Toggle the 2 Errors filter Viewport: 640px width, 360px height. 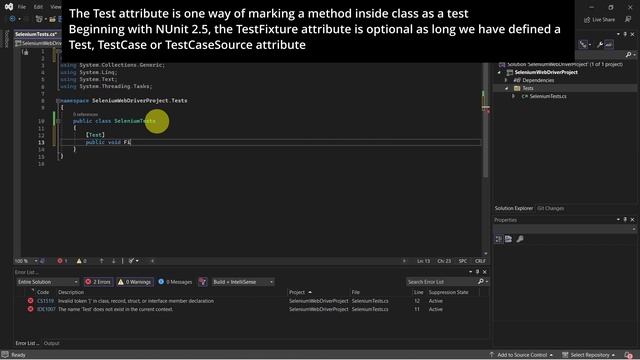tap(98, 282)
